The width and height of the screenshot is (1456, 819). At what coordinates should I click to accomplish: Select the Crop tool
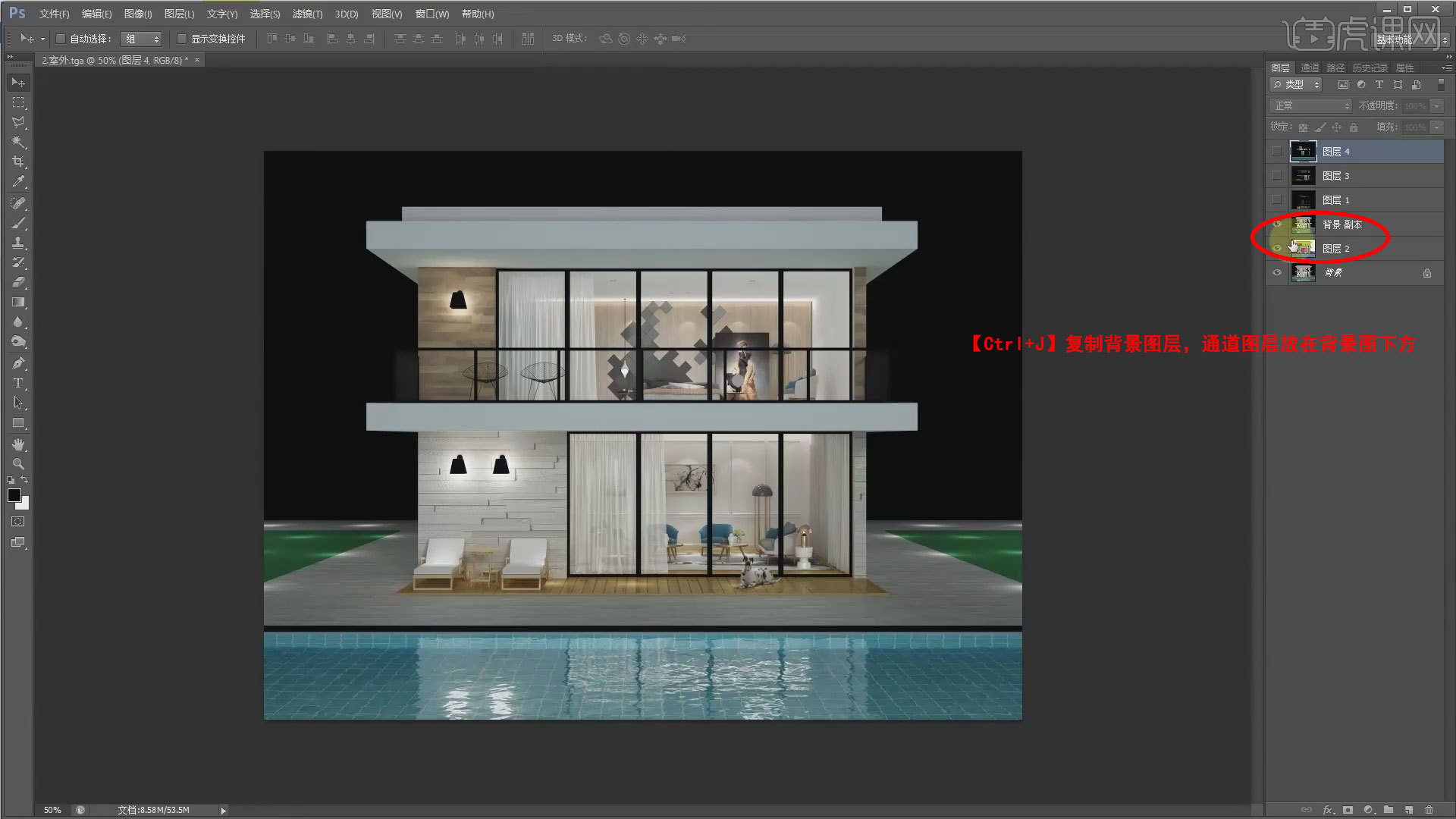click(18, 162)
